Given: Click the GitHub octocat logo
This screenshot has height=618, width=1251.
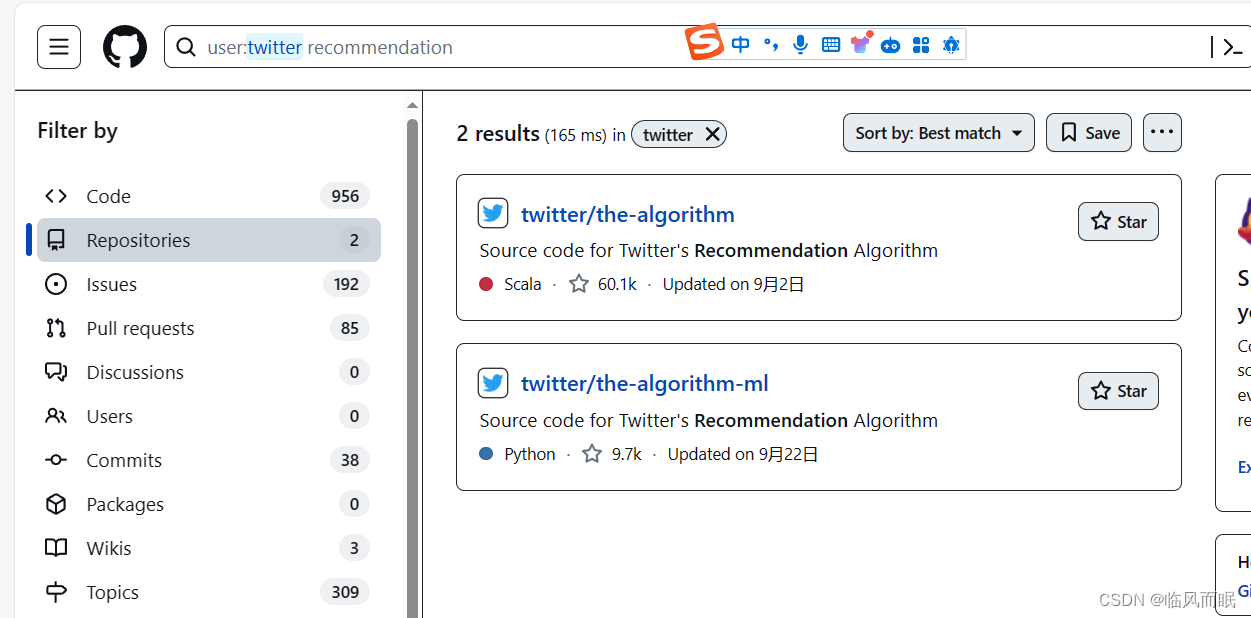Looking at the screenshot, I should pos(125,47).
